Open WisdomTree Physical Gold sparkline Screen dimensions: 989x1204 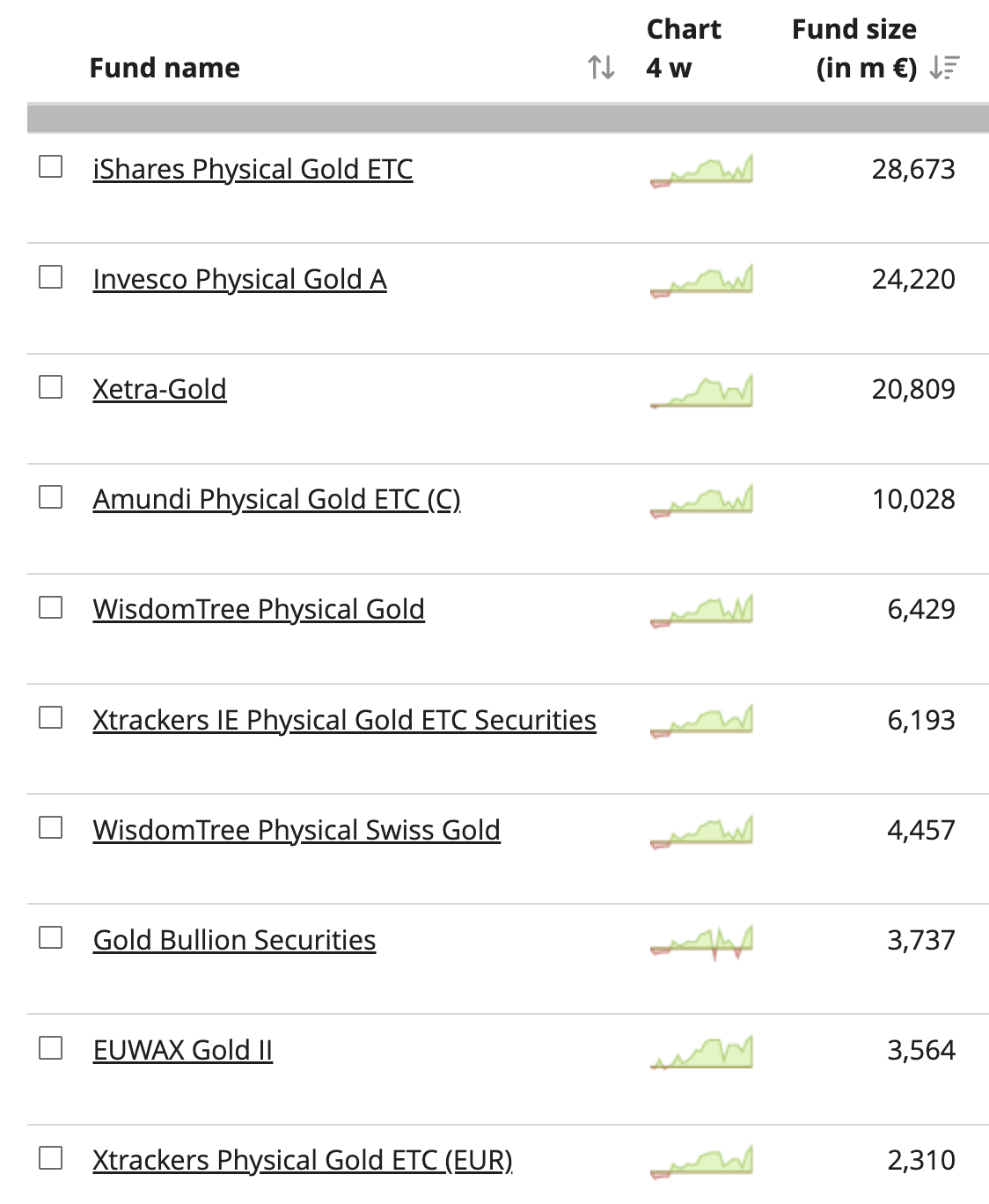pos(701,610)
